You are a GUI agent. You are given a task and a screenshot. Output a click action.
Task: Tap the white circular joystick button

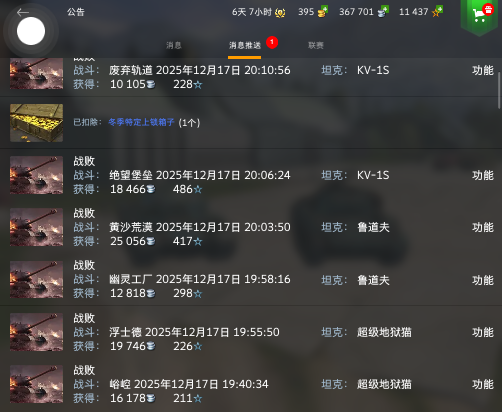tap(31, 31)
